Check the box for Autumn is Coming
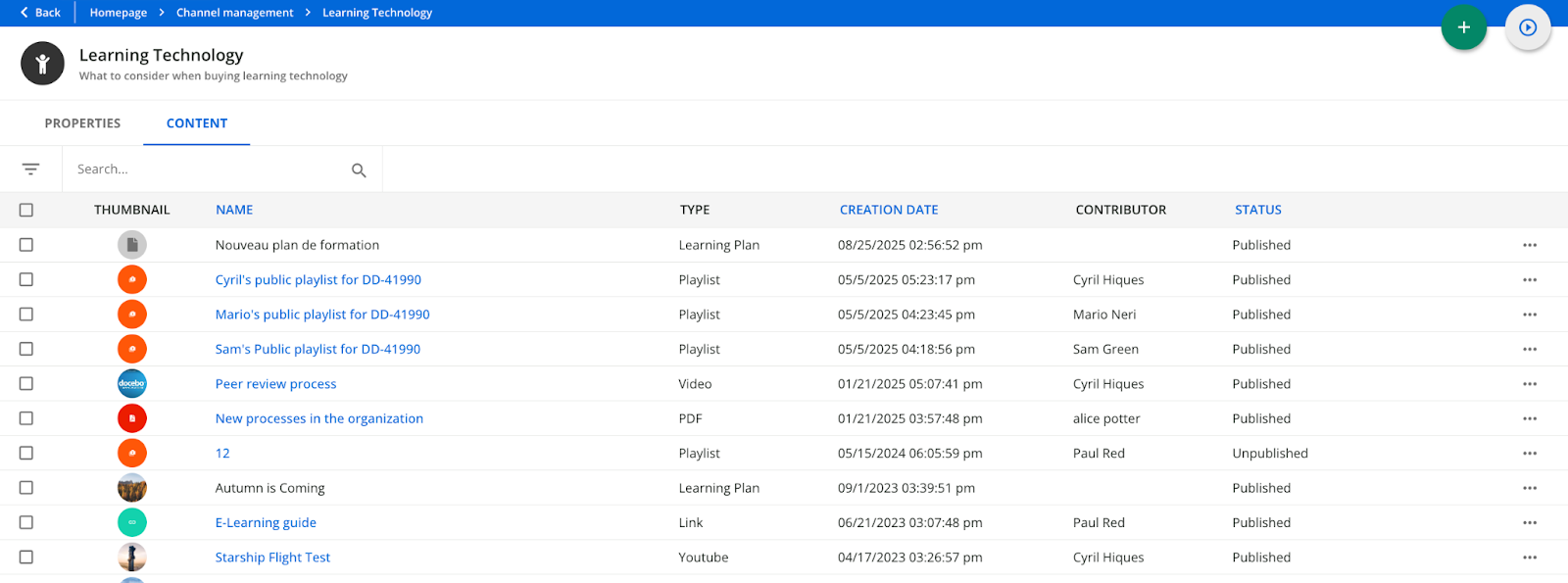The width and height of the screenshot is (1568, 583). 26,488
